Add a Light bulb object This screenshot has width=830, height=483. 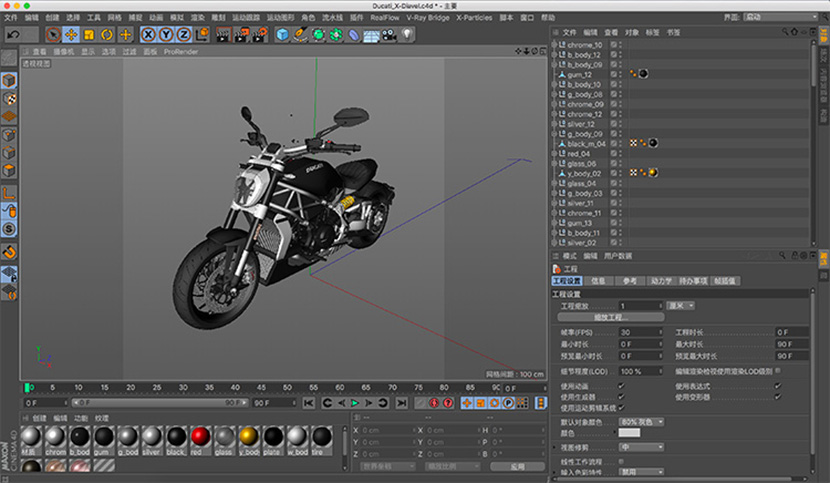coord(407,35)
